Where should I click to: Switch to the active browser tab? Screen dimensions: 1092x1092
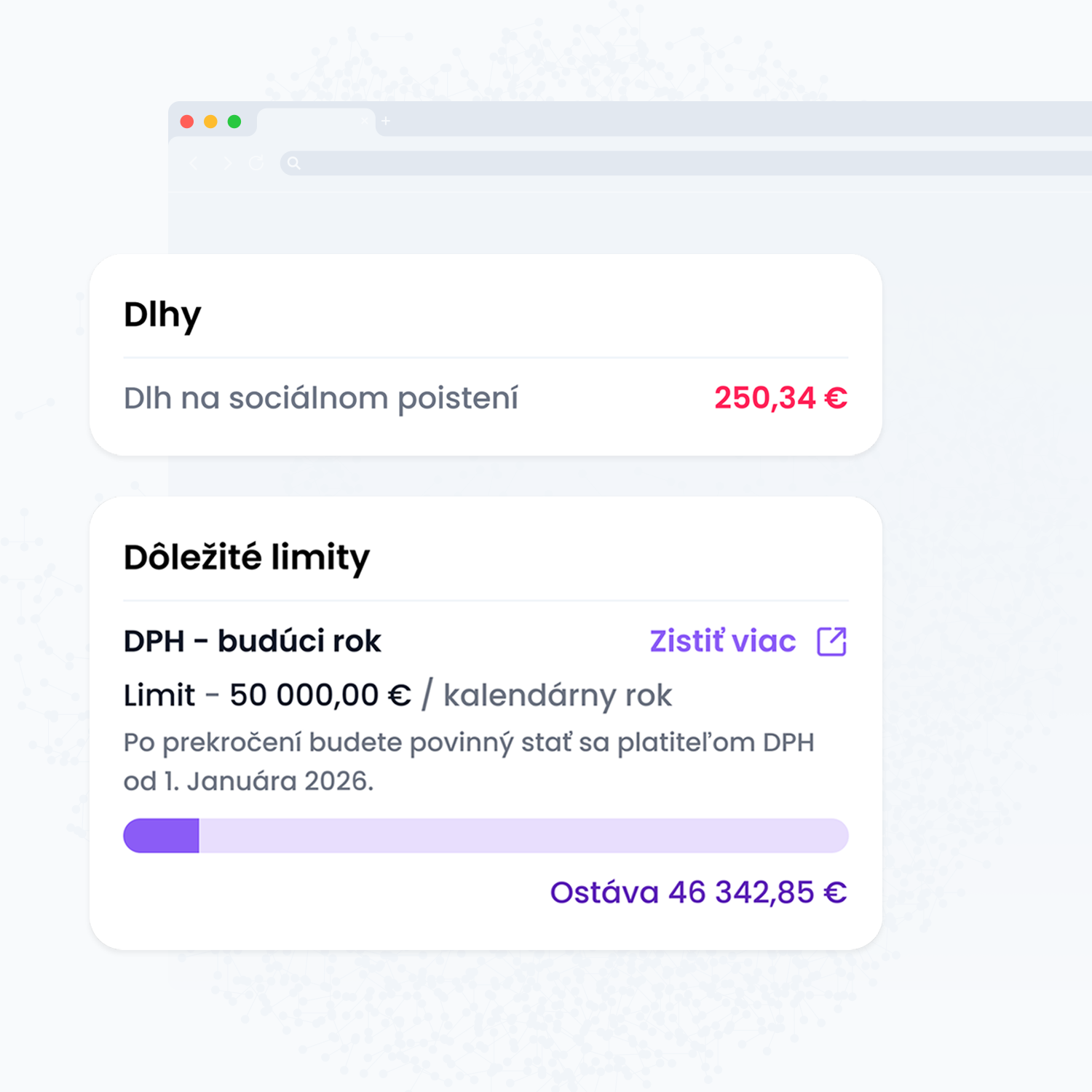[313, 121]
